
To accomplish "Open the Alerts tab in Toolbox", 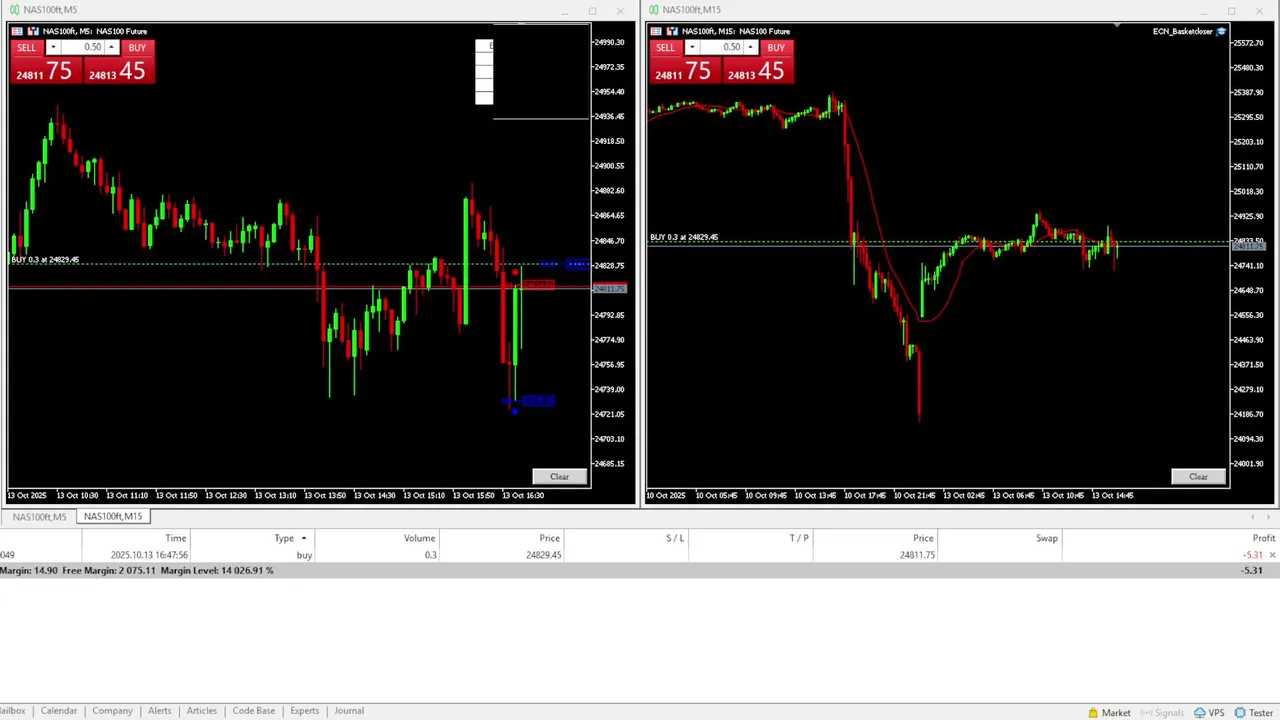I will coord(160,711).
